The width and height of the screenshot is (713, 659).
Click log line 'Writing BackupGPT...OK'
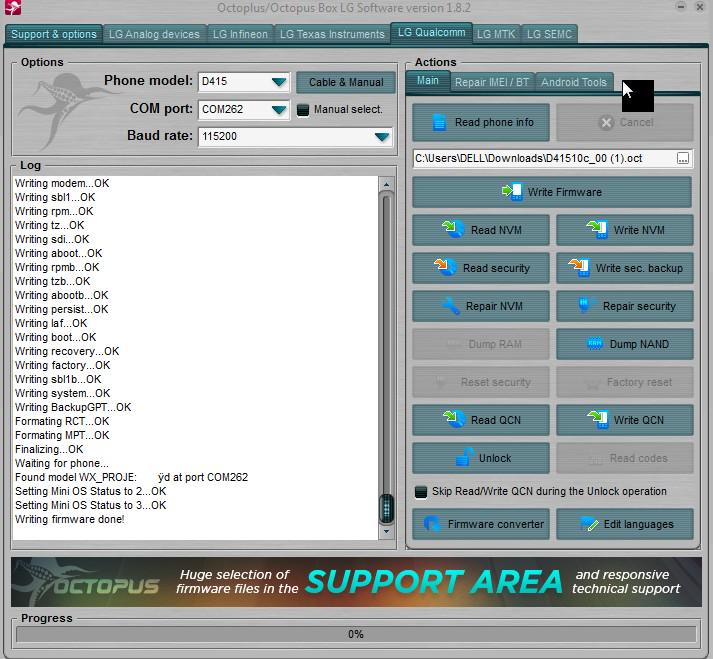[73, 407]
